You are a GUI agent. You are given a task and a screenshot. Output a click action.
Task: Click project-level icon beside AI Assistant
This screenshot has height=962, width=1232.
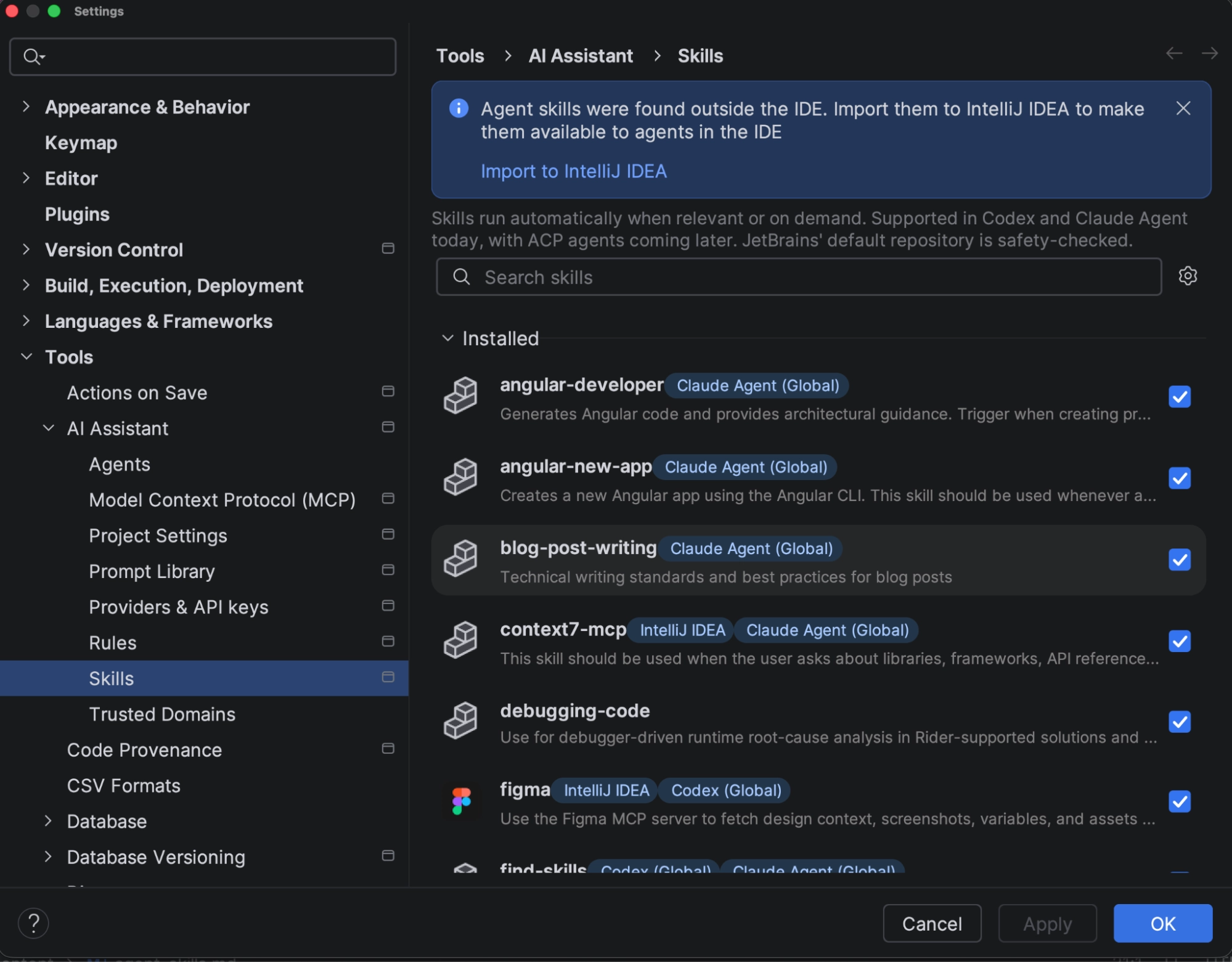(388, 427)
